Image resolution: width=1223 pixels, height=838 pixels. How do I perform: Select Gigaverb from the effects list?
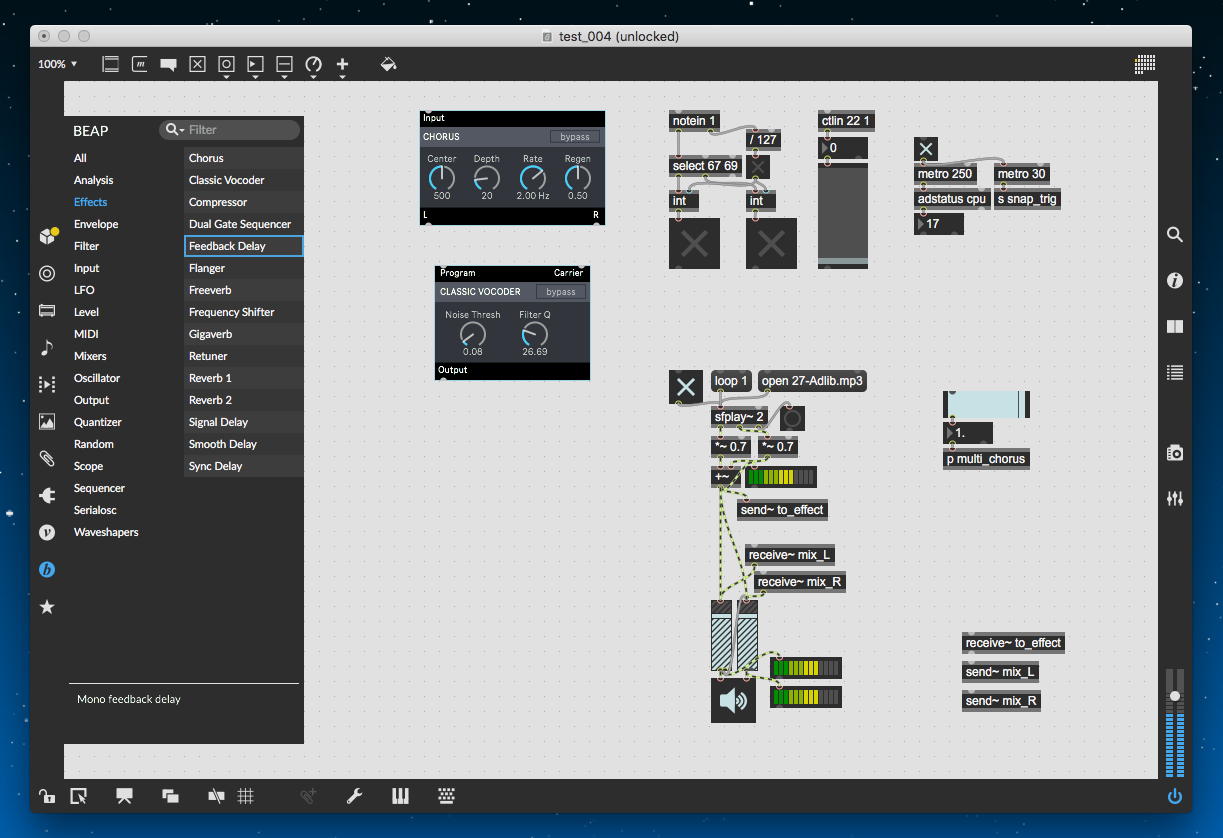tap(210, 334)
